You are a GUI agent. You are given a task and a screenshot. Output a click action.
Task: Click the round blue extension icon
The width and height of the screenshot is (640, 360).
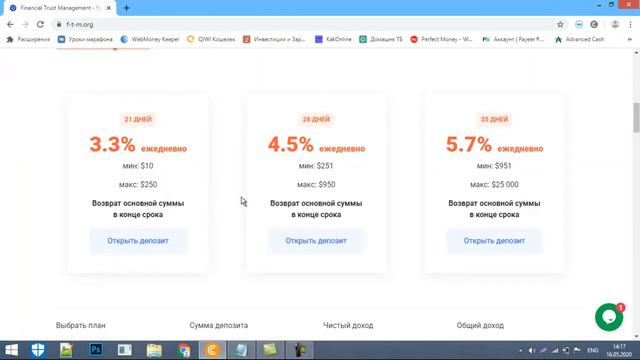tap(579, 24)
